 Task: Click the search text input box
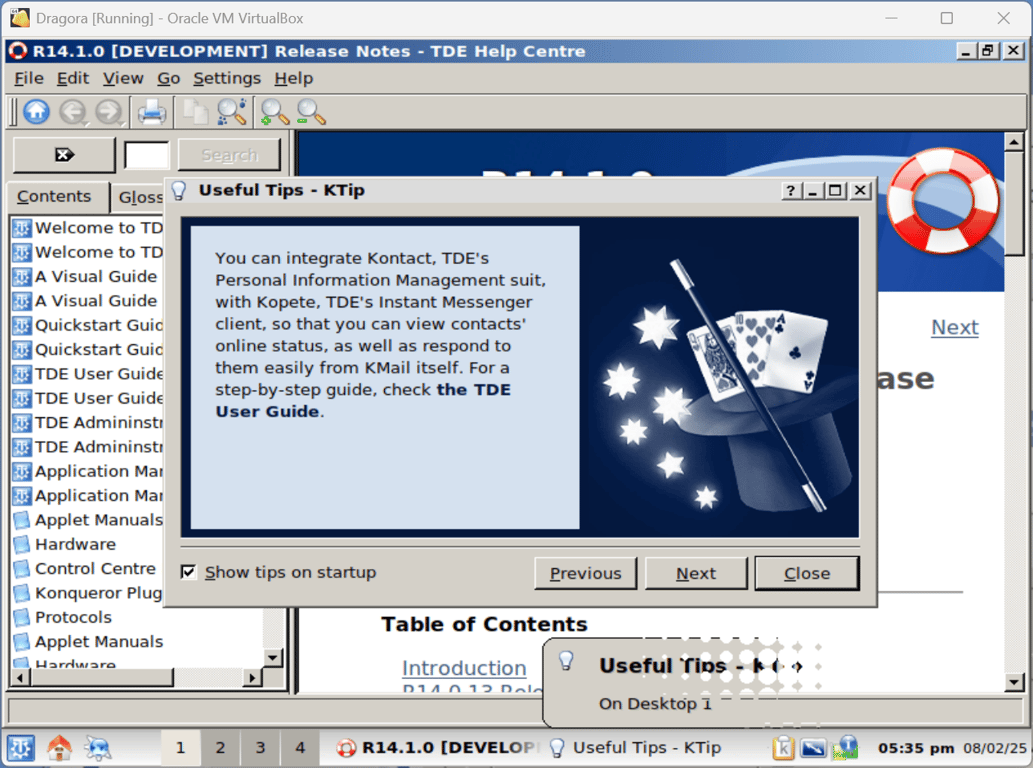point(146,155)
